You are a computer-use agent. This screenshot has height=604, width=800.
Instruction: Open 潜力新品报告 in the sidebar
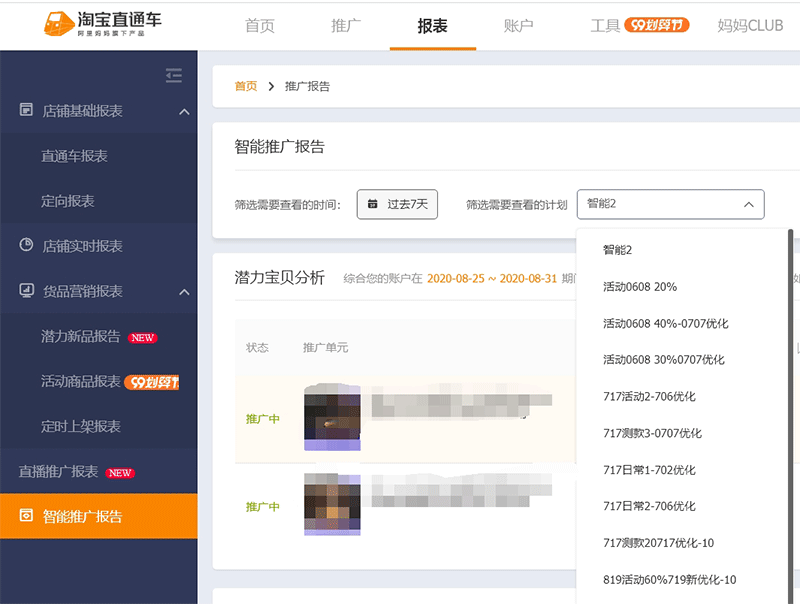point(80,337)
